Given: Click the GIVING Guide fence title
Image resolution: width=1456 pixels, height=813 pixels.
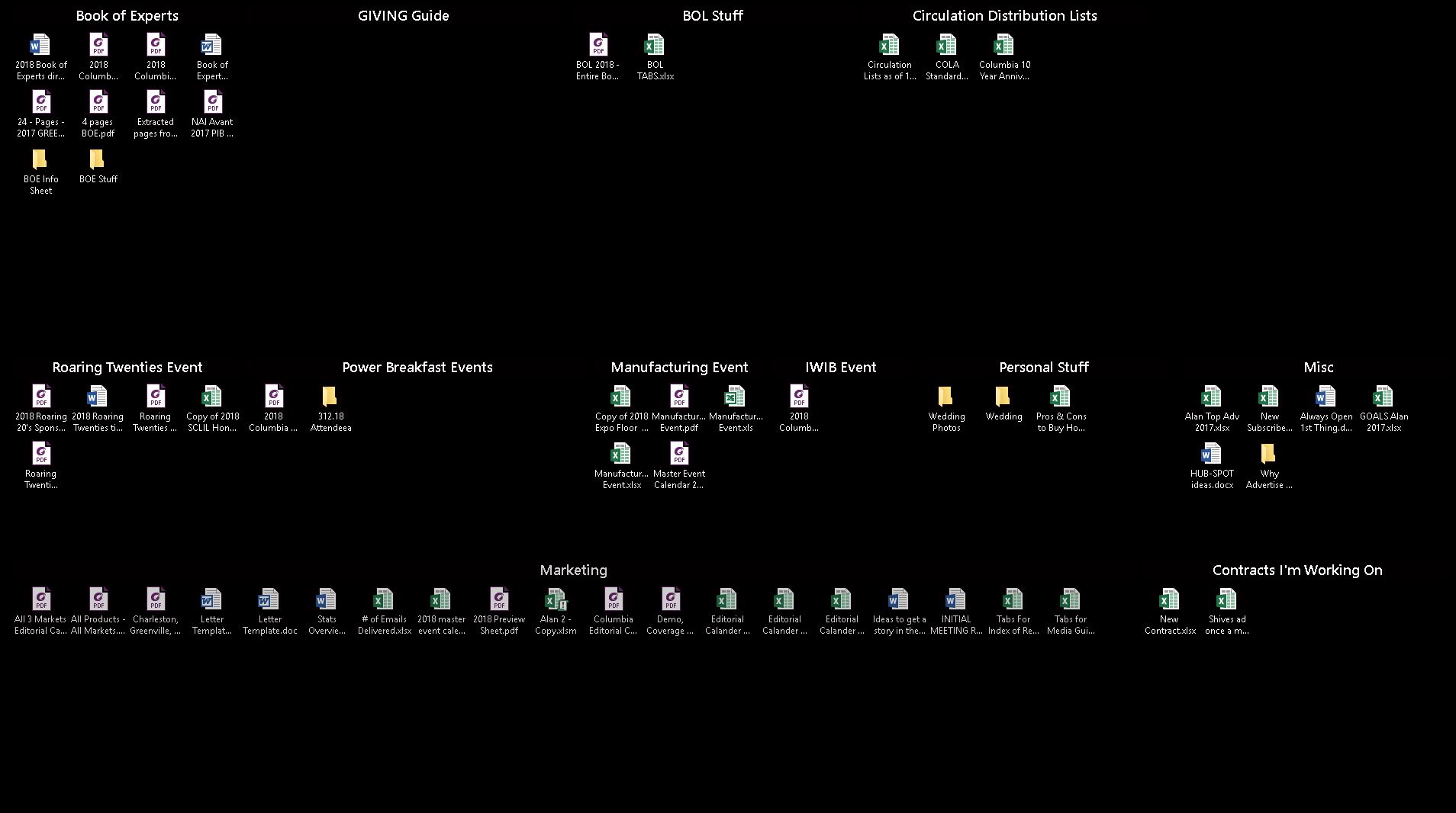Looking at the screenshot, I should point(403,15).
